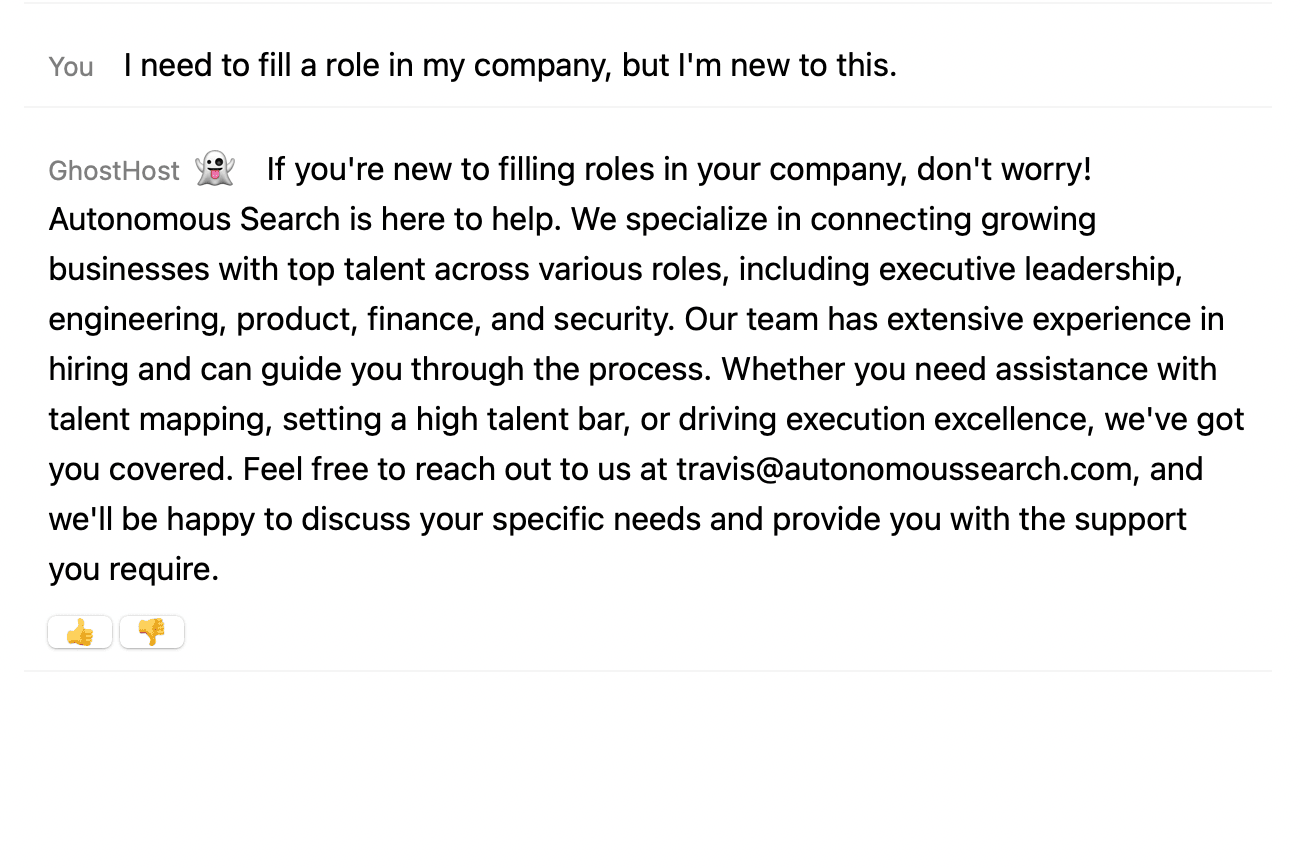Click the GhostHost sender name
This screenshot has height=868, width=1300.
click(114, 171)
